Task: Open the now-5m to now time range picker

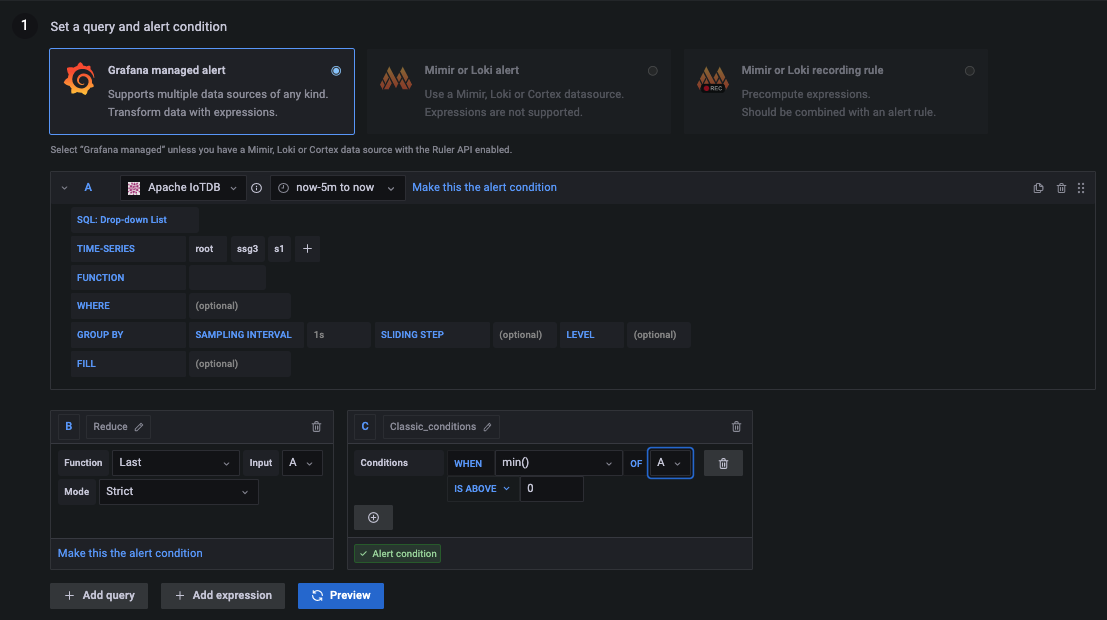Action: pos(337,188)
